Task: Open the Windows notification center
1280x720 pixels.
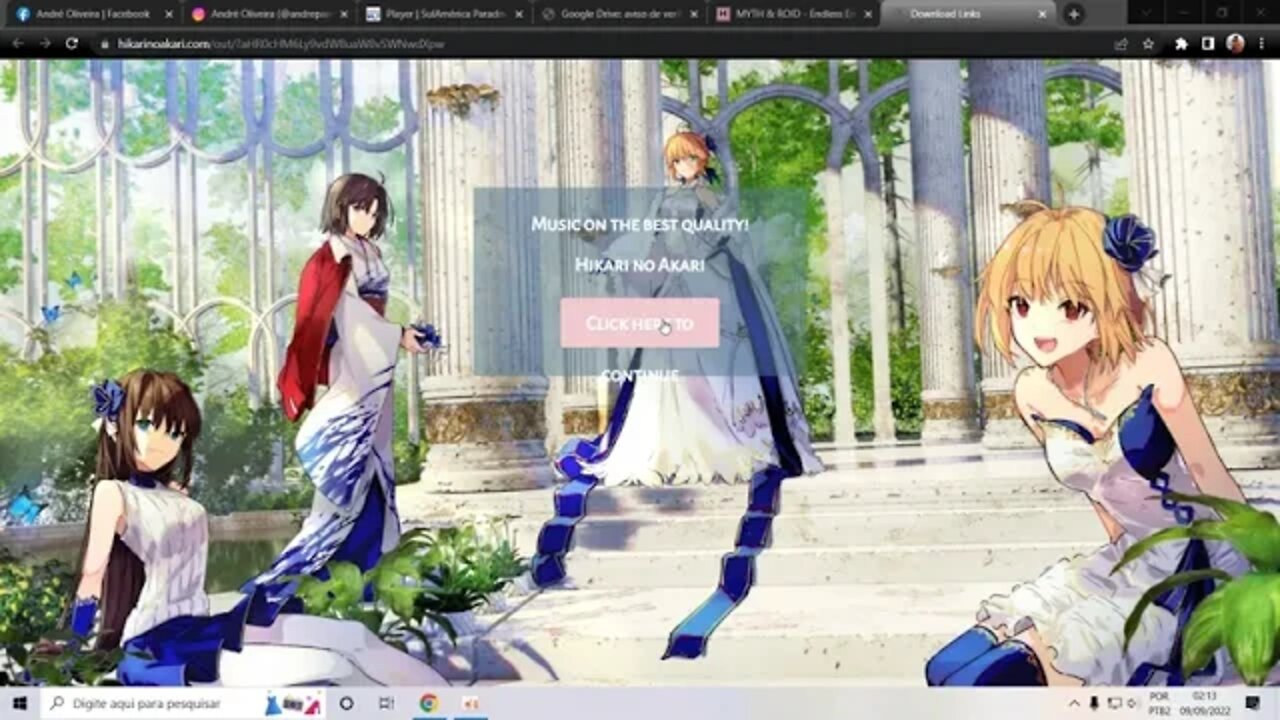Action: 1253,703
